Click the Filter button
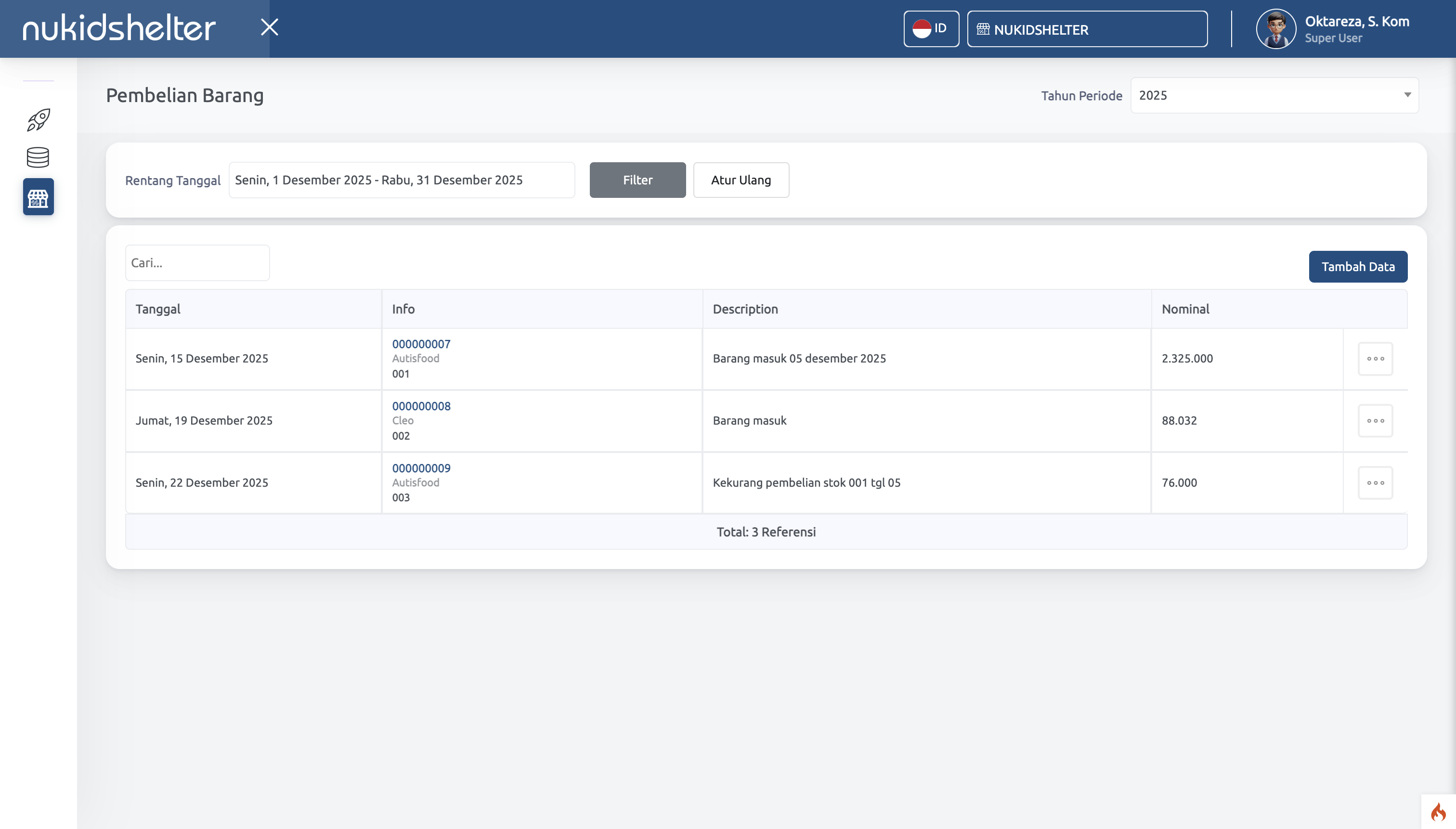This screenshot has height=829, width=1456. point(637,180)
